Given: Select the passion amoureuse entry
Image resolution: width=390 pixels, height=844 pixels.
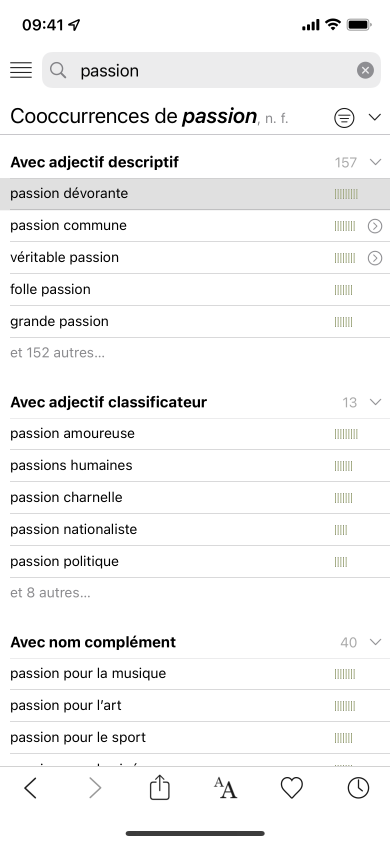Looking at the screenshot, I should 195,434.
